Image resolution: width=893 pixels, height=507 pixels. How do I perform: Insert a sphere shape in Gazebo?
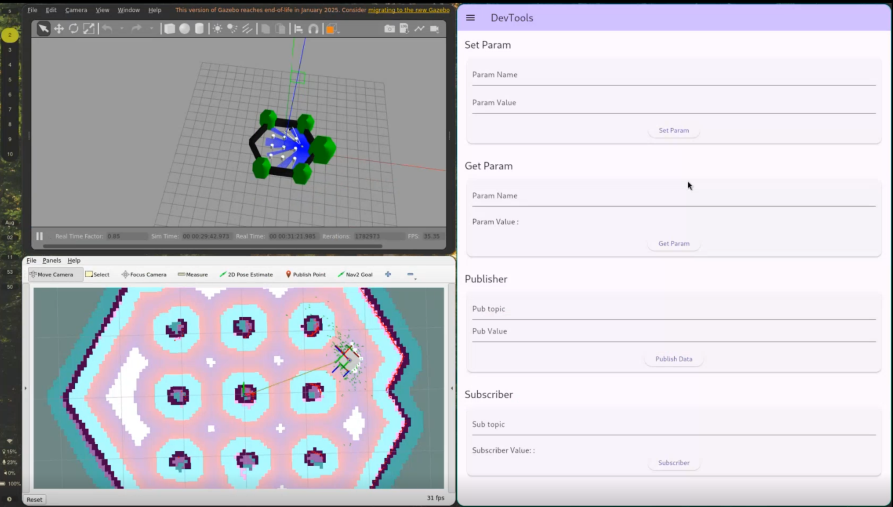[x=184, y=29]
